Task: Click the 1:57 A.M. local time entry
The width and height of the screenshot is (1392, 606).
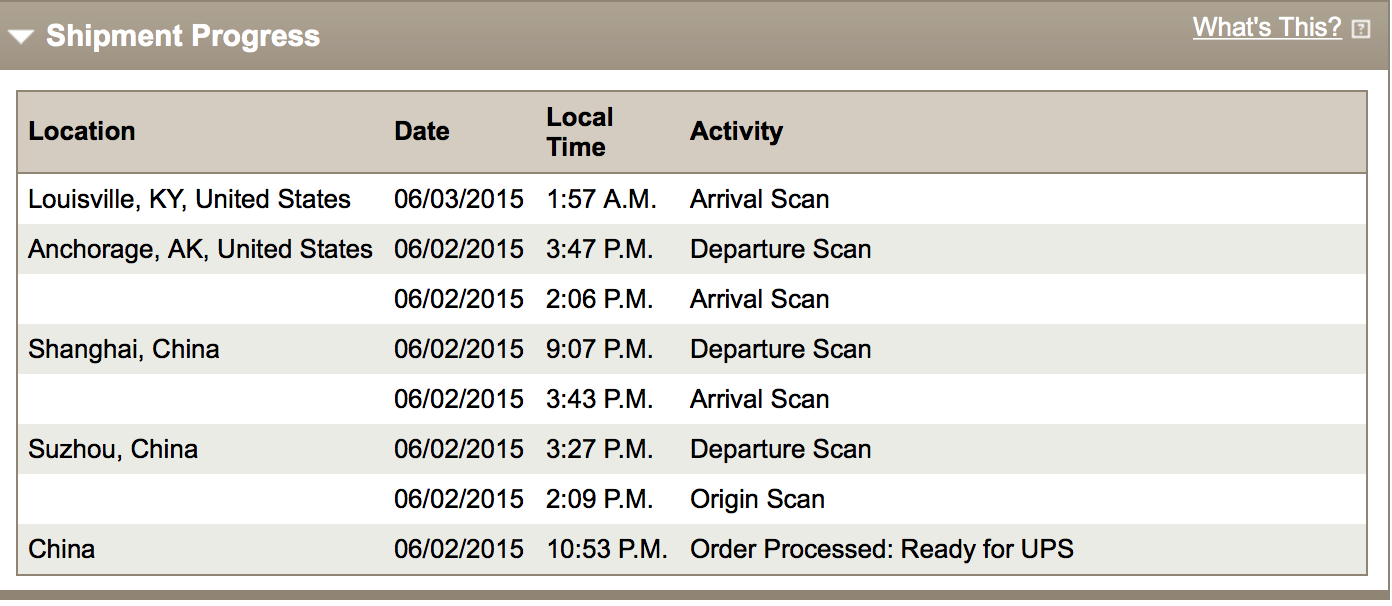Action: pyautogui.click(x=601, y=200)
